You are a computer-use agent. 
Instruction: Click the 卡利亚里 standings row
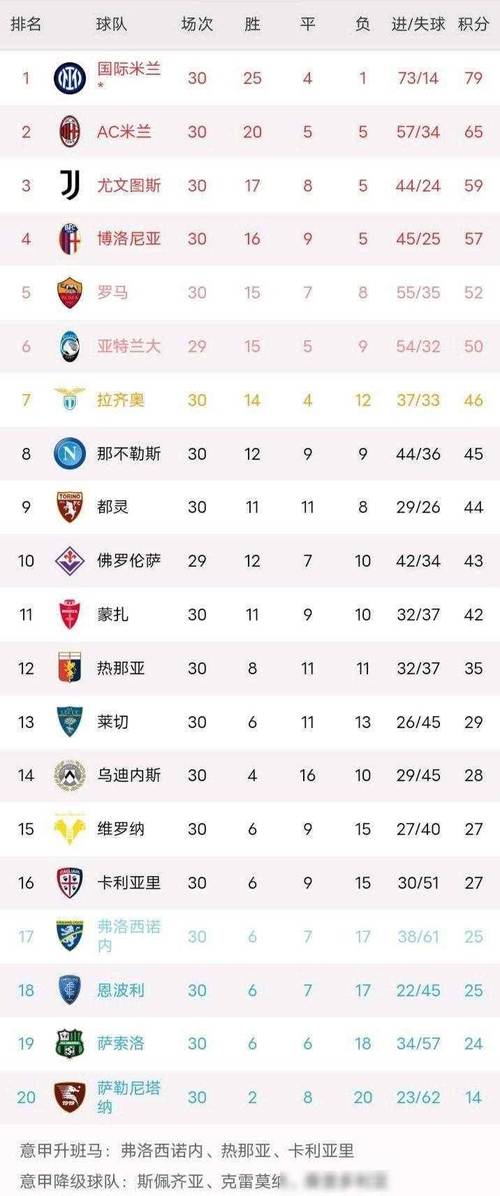[x=250, y=883]
